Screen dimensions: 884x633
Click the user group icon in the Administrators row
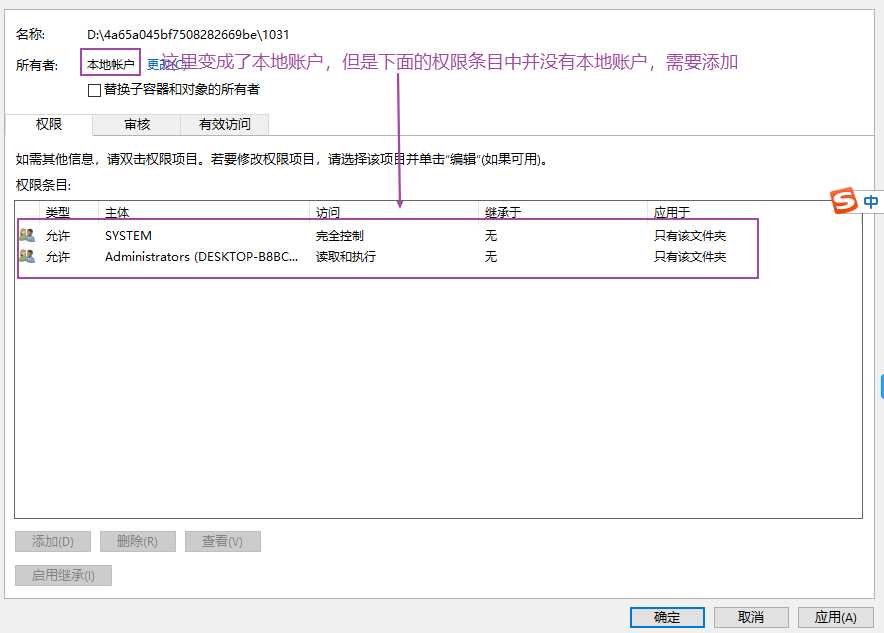point(27,257)
